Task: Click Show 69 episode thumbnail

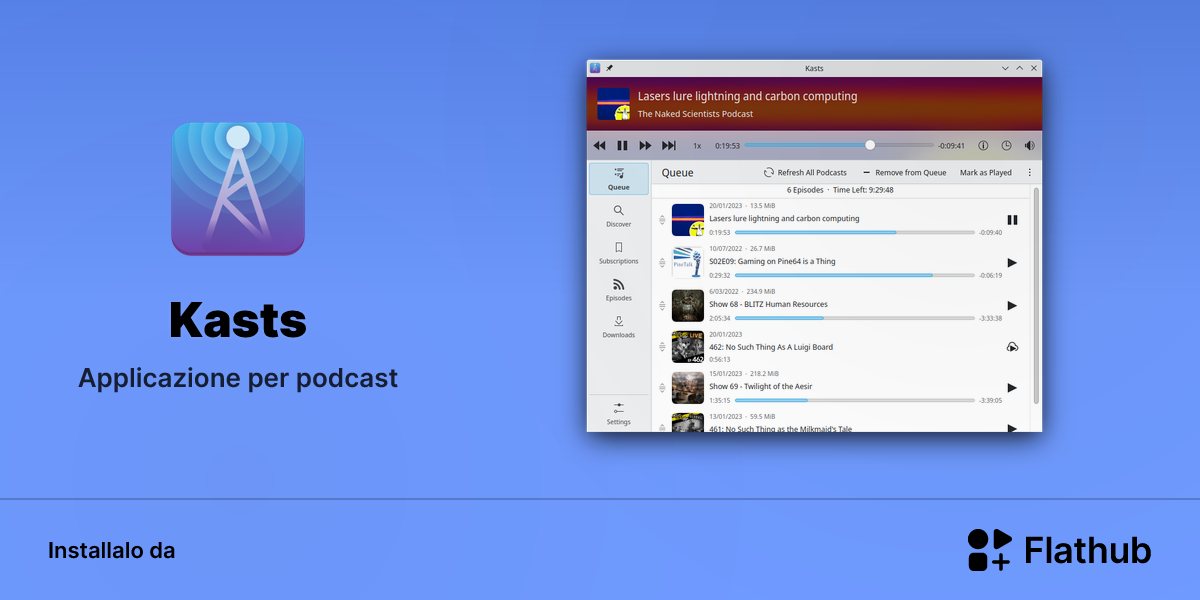Action: click(x=688, y=388)
